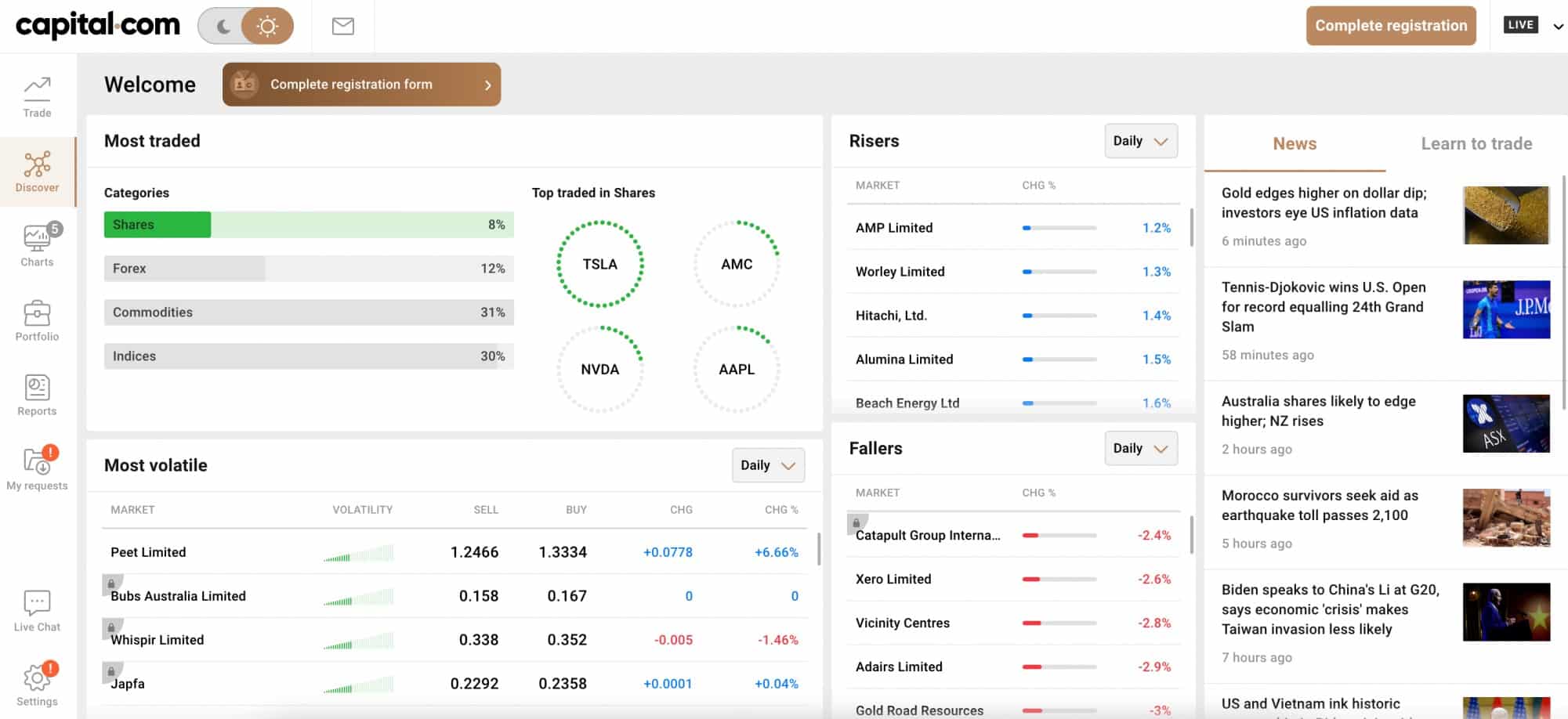Screen dimensions: 1568x719
Task: Open the Charts section in sidebar
Action: point(37,245)
